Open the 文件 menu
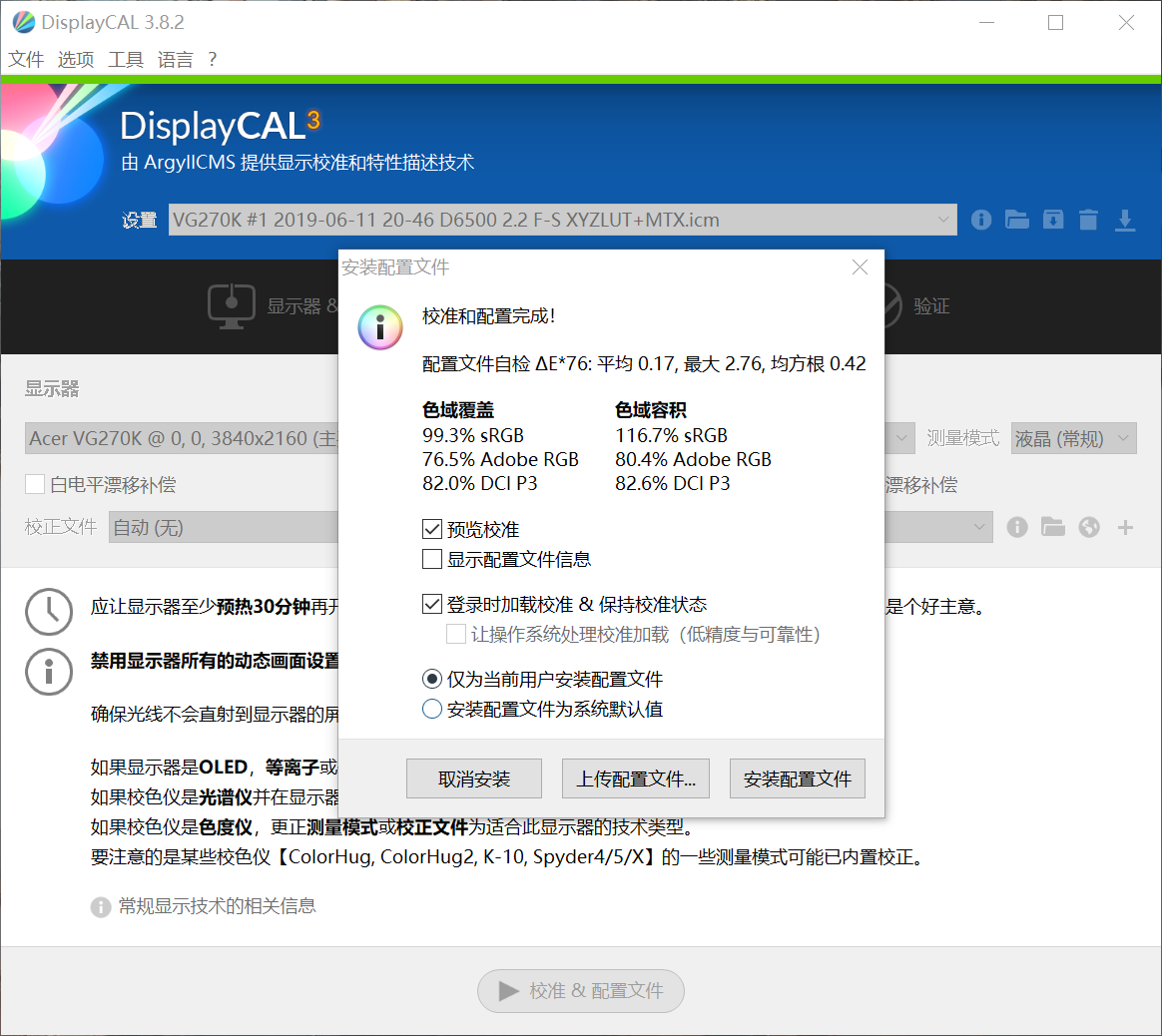This screenshot has width=1162, height=1036. (x=26, y=59)
